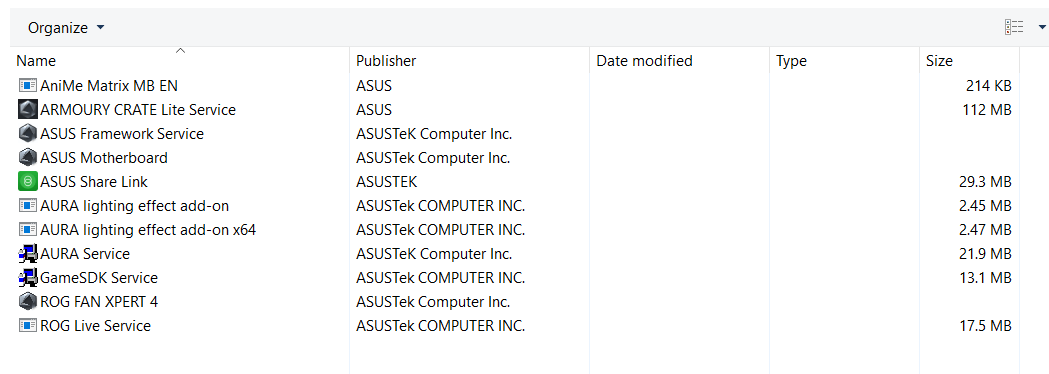The height and width of the screenshot is (374, 1049).
Task: Select the ARMOURY CRATE Lite Service icon
Action: click(27, 109)
